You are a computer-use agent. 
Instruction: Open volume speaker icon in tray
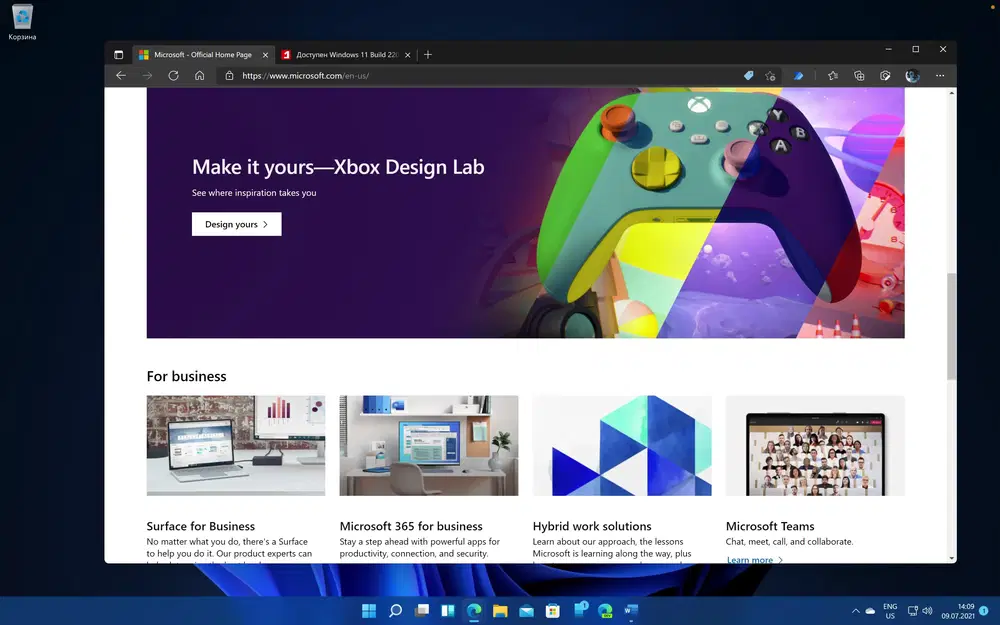pyautogui.click(x=927, y=611)
